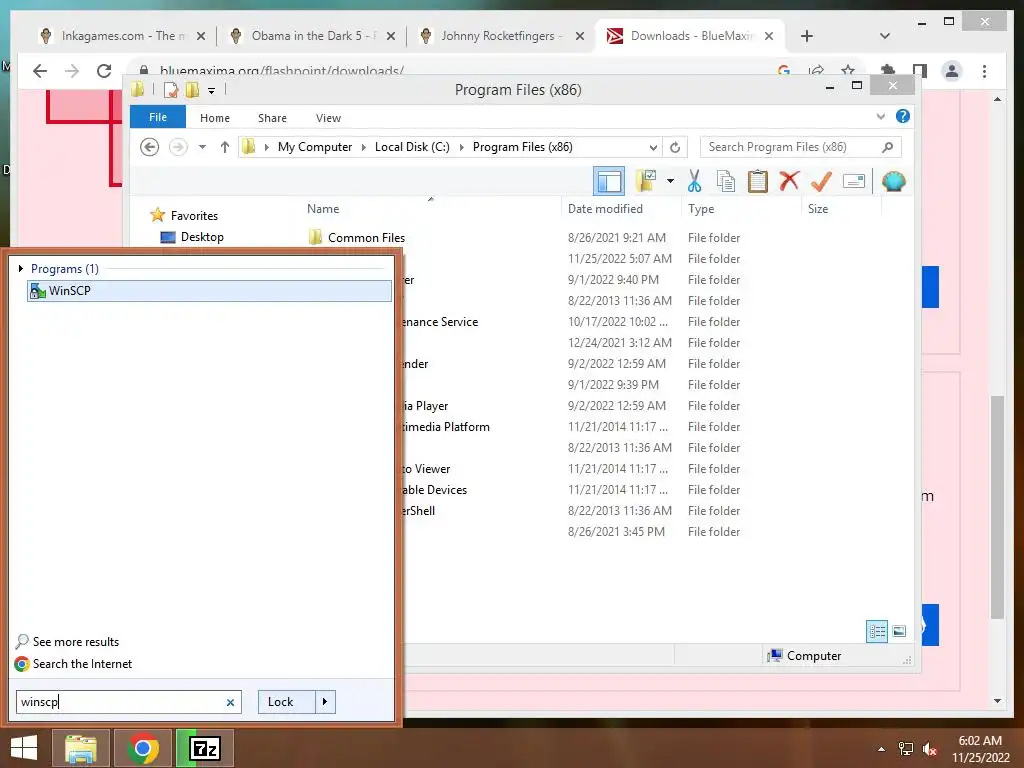Open the Share ribbon tab
Viewport: 1024px width, 768px height.
click(x=272, y=118)
